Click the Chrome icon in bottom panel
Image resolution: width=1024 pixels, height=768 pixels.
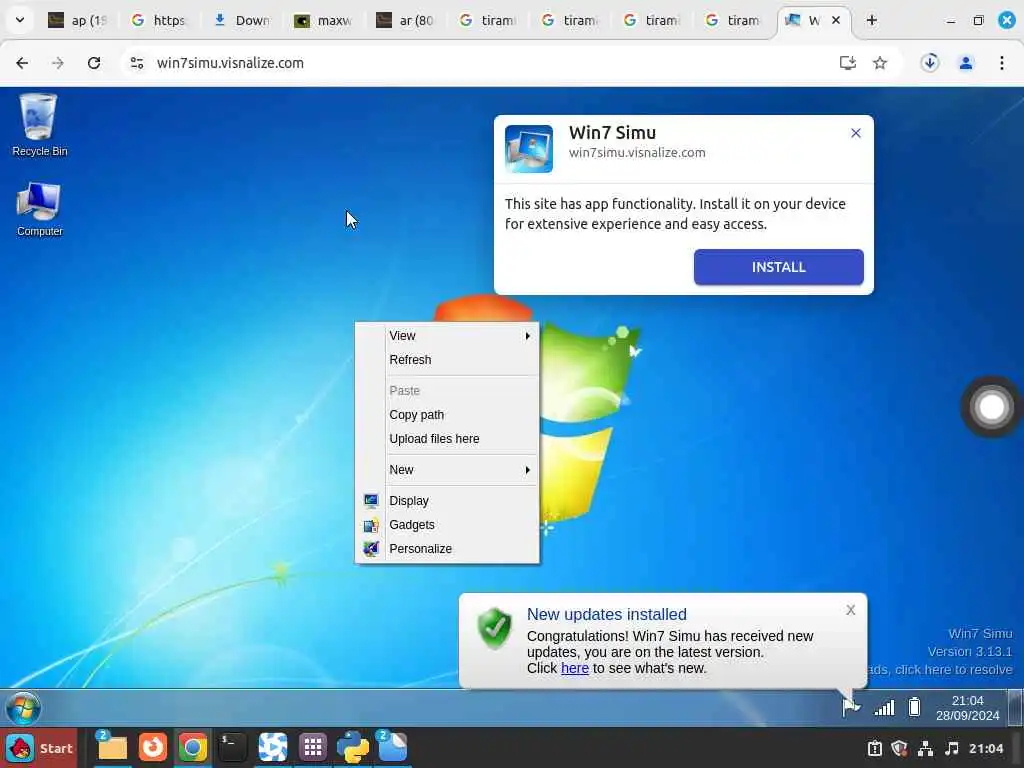point(193,748)
